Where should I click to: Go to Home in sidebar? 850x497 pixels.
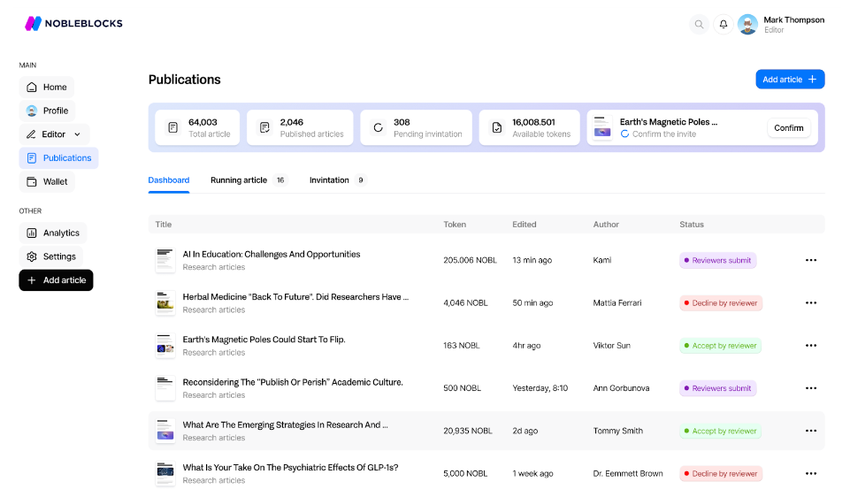pyautogui.click(x=46, y=87)
